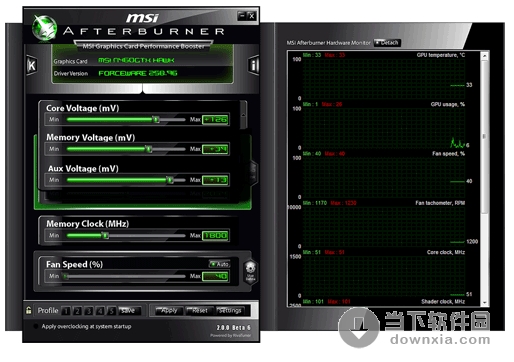The image size is (514, 362).
Task: Select profile slot 1
Action: click(66, 311)
